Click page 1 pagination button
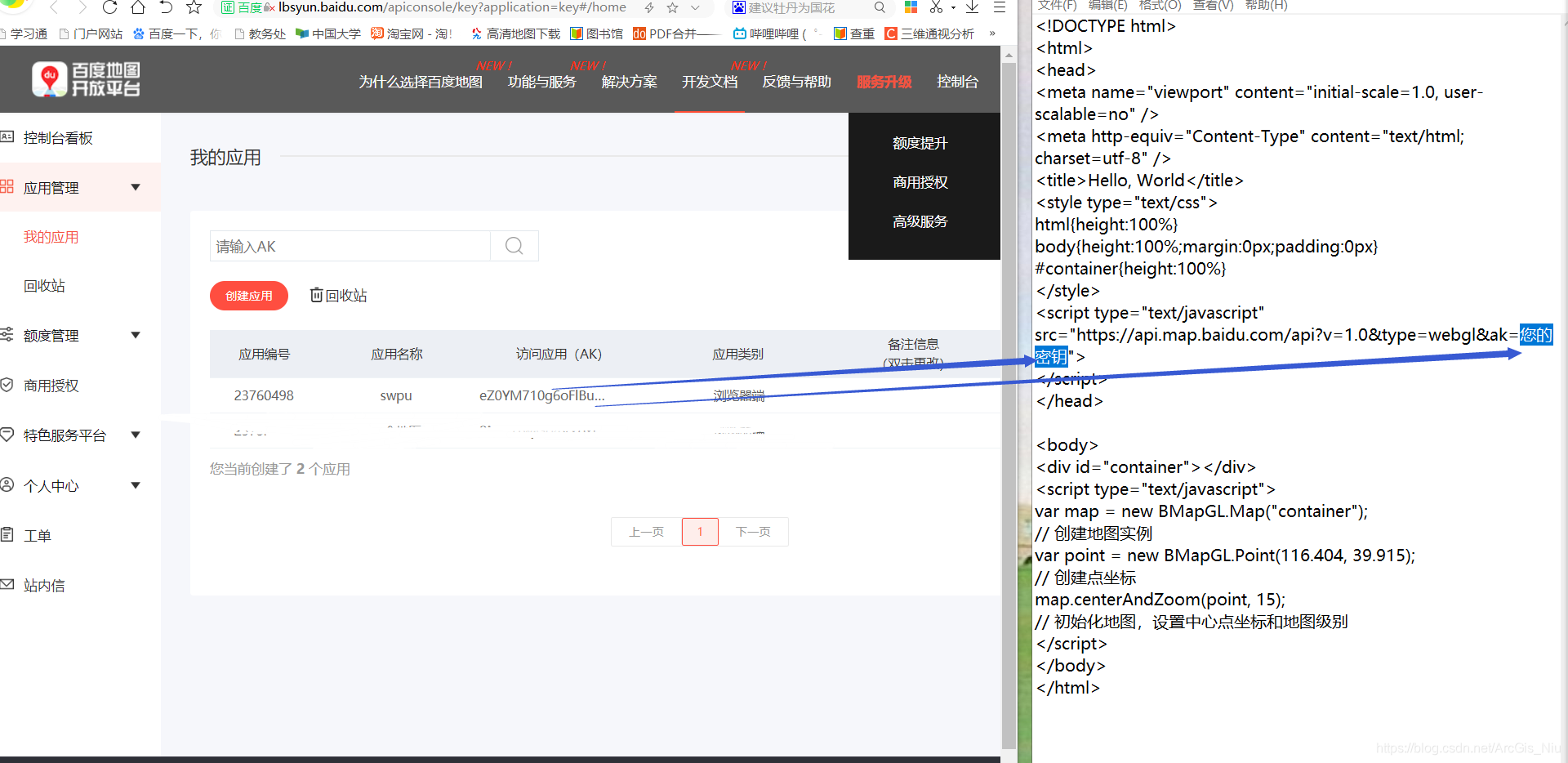 click(700, 532)
